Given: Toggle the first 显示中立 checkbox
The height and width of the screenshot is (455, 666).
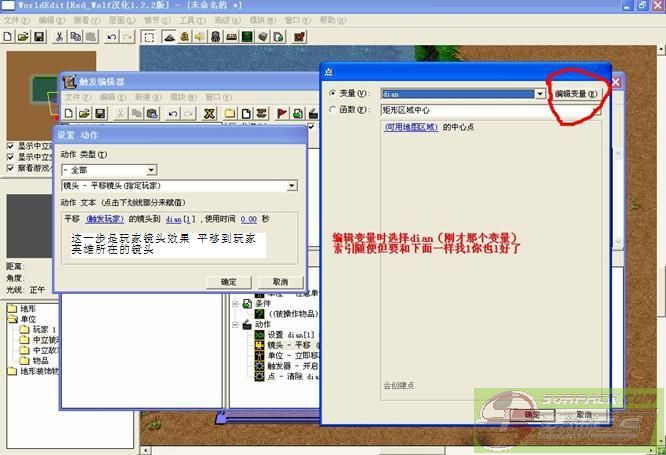Looking at the screenshot, I should pyautogui.click(x=11, y=145).
